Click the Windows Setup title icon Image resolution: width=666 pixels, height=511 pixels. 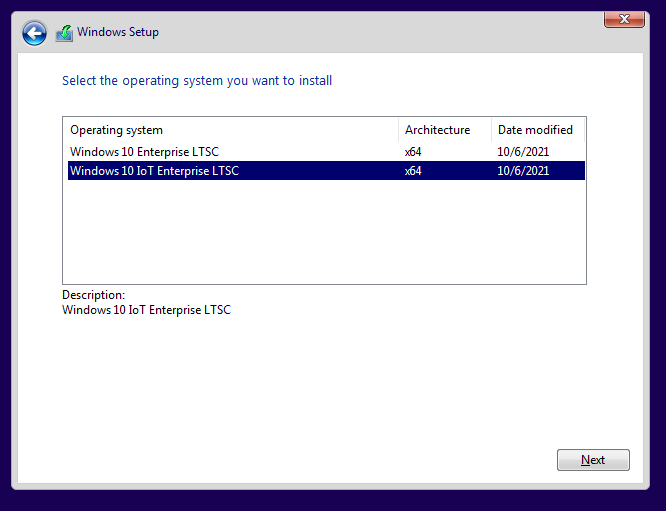pyautogui.click(x=64, y=33)
